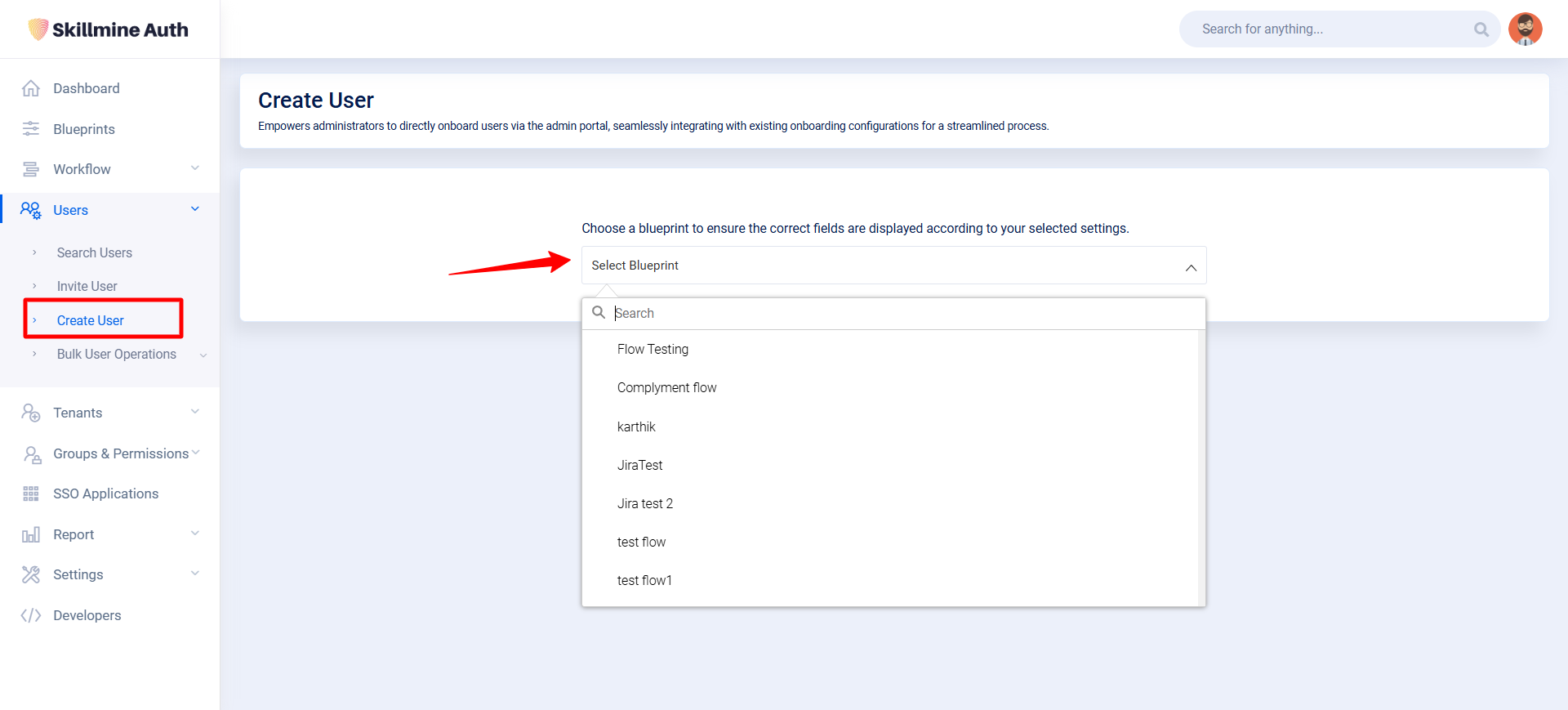Expand Bulk User Operations submenu
This screenshot has height=710, width=1568.
(x=203, y=355)
